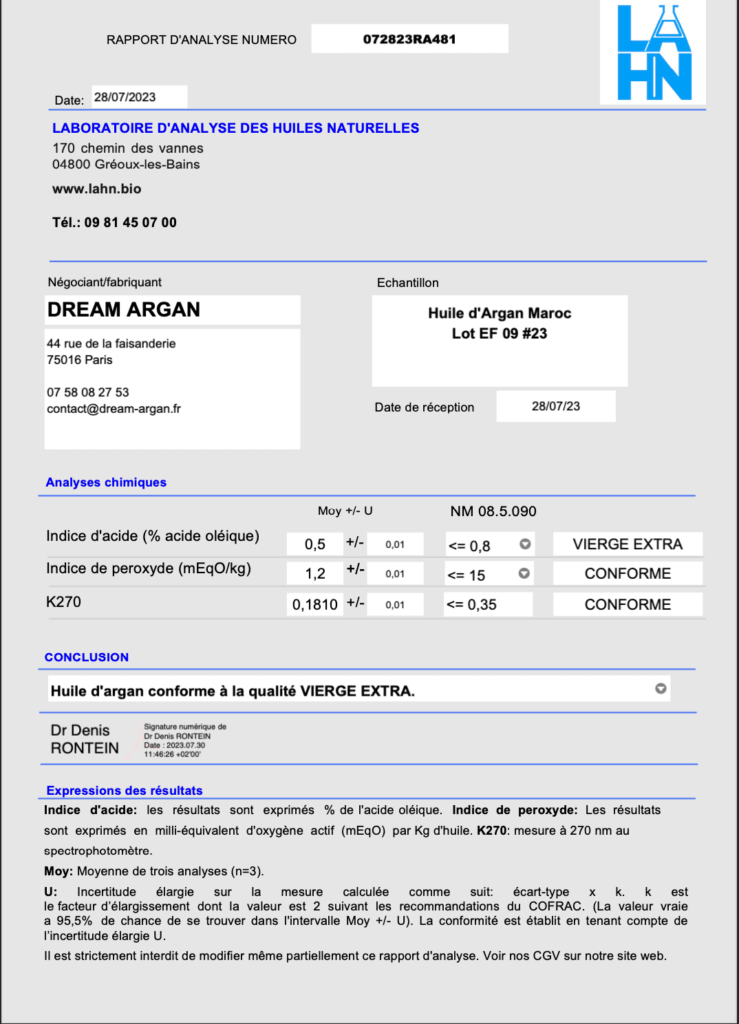Click the K270 mean value 0,1810

pyautogui.click(x=315, y=605)
